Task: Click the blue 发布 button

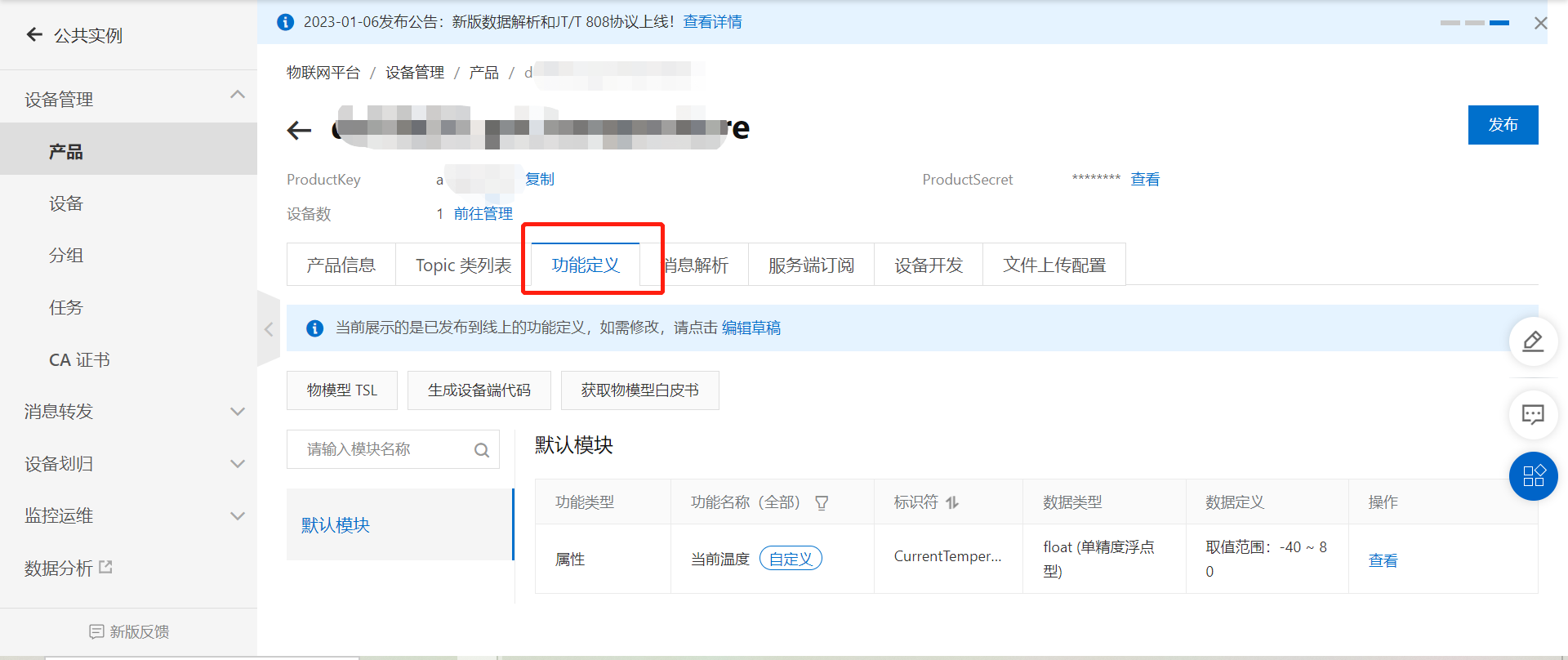Action: coord(1503,125)
